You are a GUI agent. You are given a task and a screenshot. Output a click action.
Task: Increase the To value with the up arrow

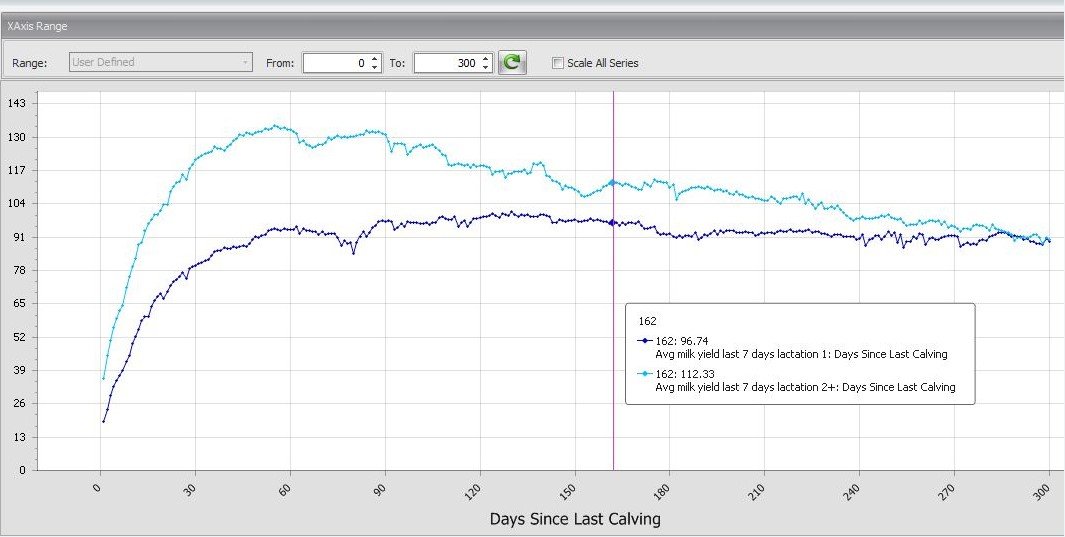click(x=485, y=58)
